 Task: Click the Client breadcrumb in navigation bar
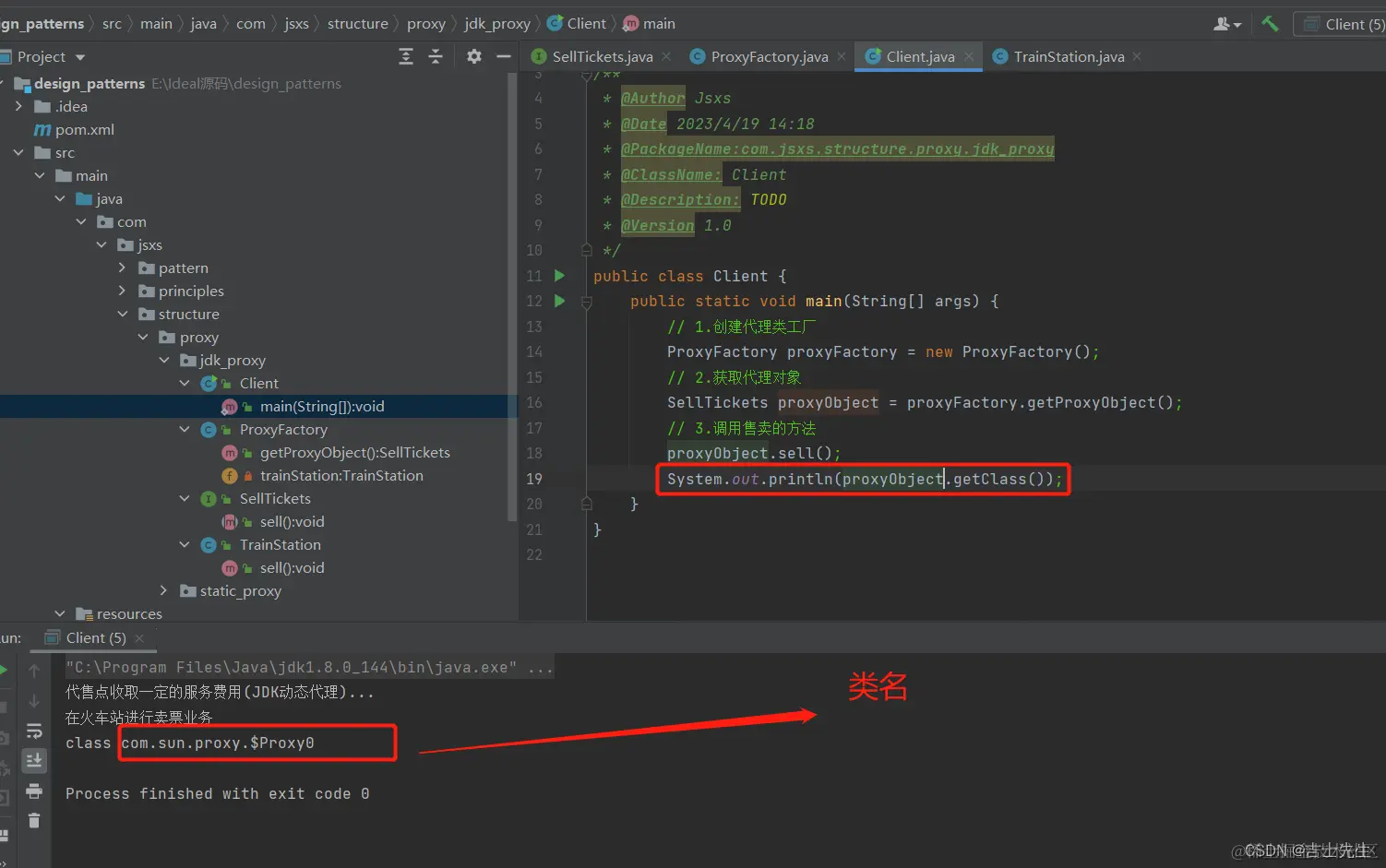[x=577, y=24]
